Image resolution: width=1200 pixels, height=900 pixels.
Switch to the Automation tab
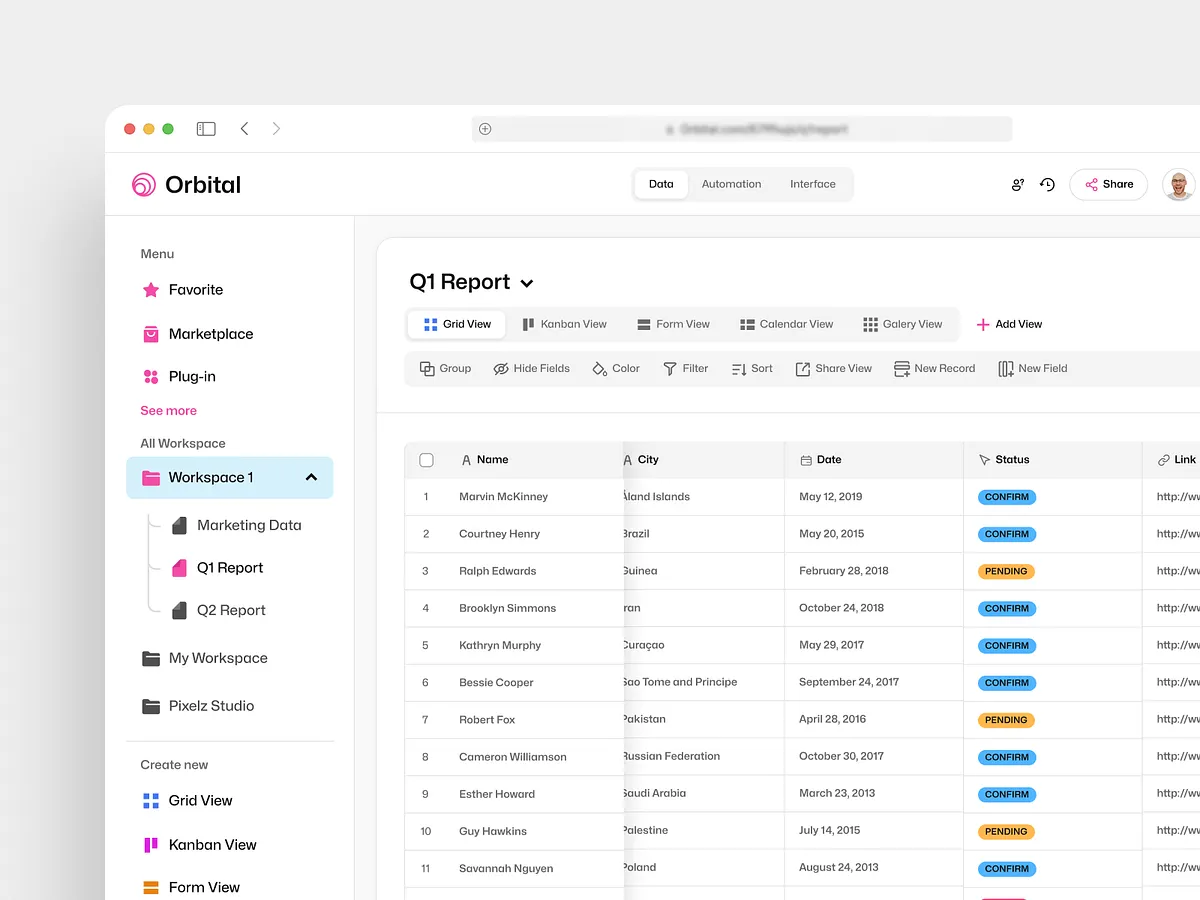(x=731, y=184)
